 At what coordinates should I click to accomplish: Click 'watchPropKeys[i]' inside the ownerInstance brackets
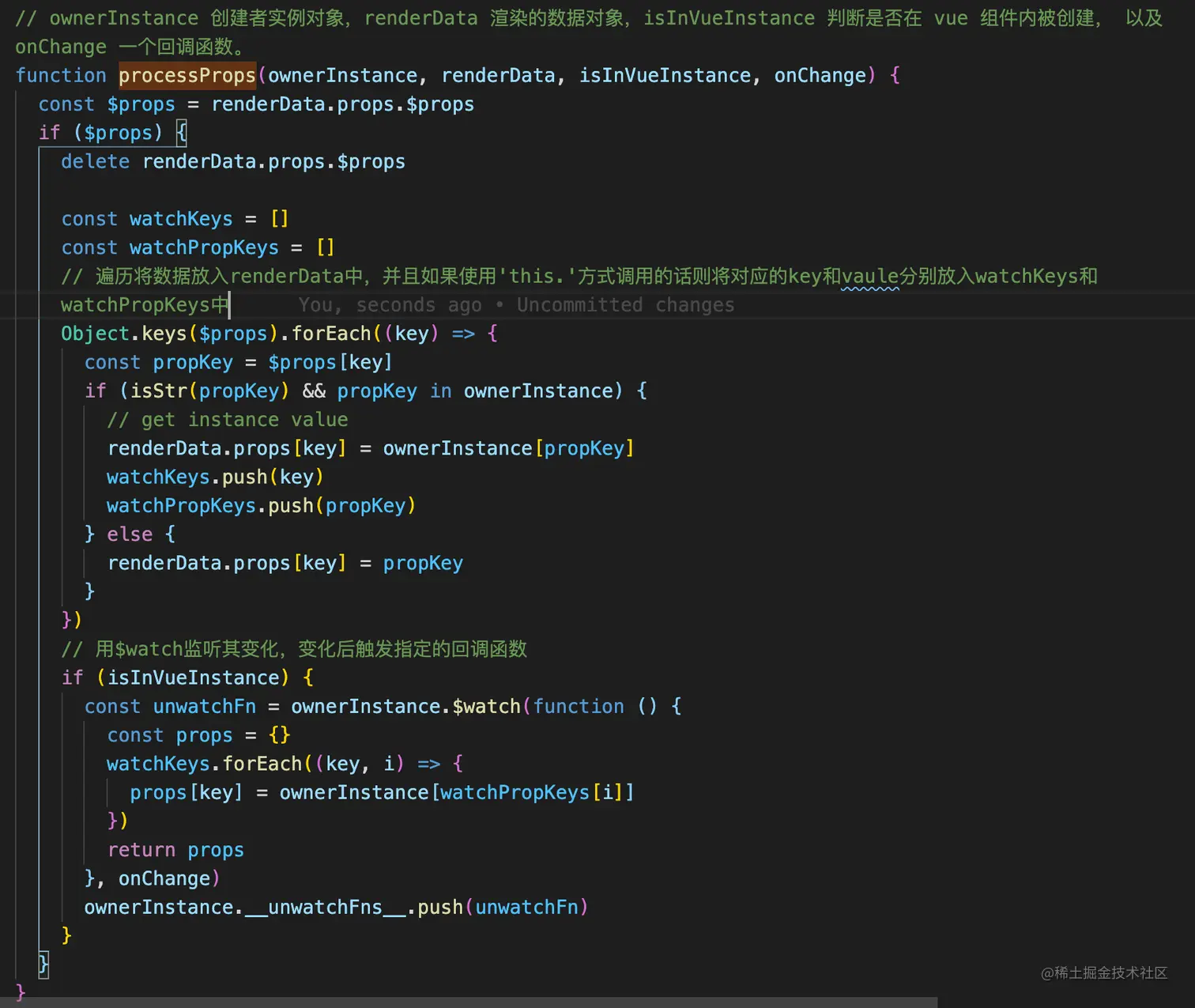(531, 793)
